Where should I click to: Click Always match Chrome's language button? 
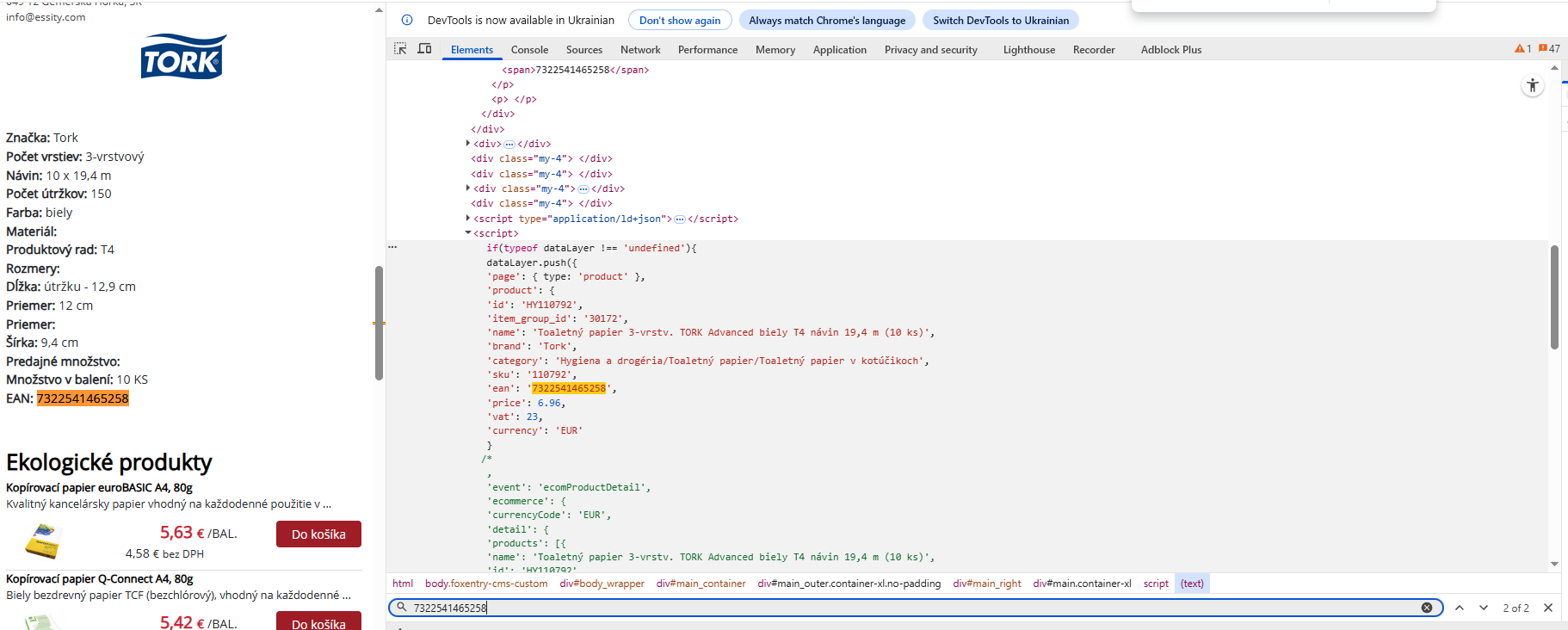(827, 21)
